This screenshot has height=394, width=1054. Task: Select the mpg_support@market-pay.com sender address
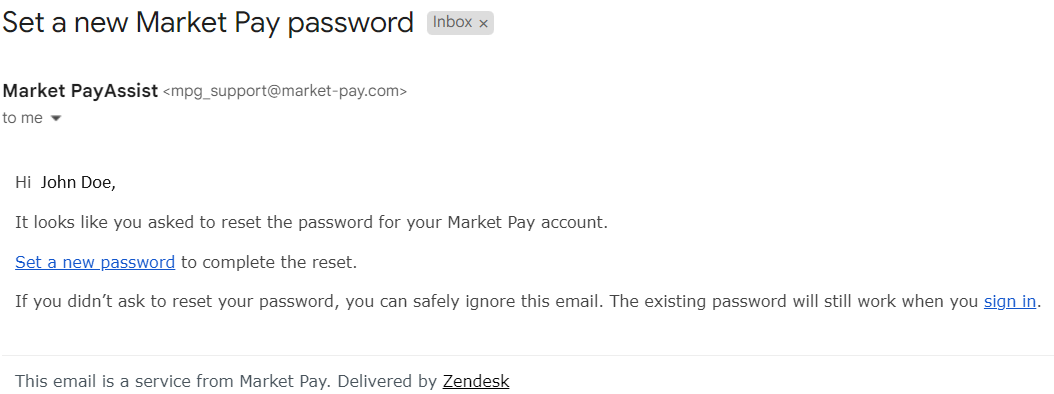(285, 91)
